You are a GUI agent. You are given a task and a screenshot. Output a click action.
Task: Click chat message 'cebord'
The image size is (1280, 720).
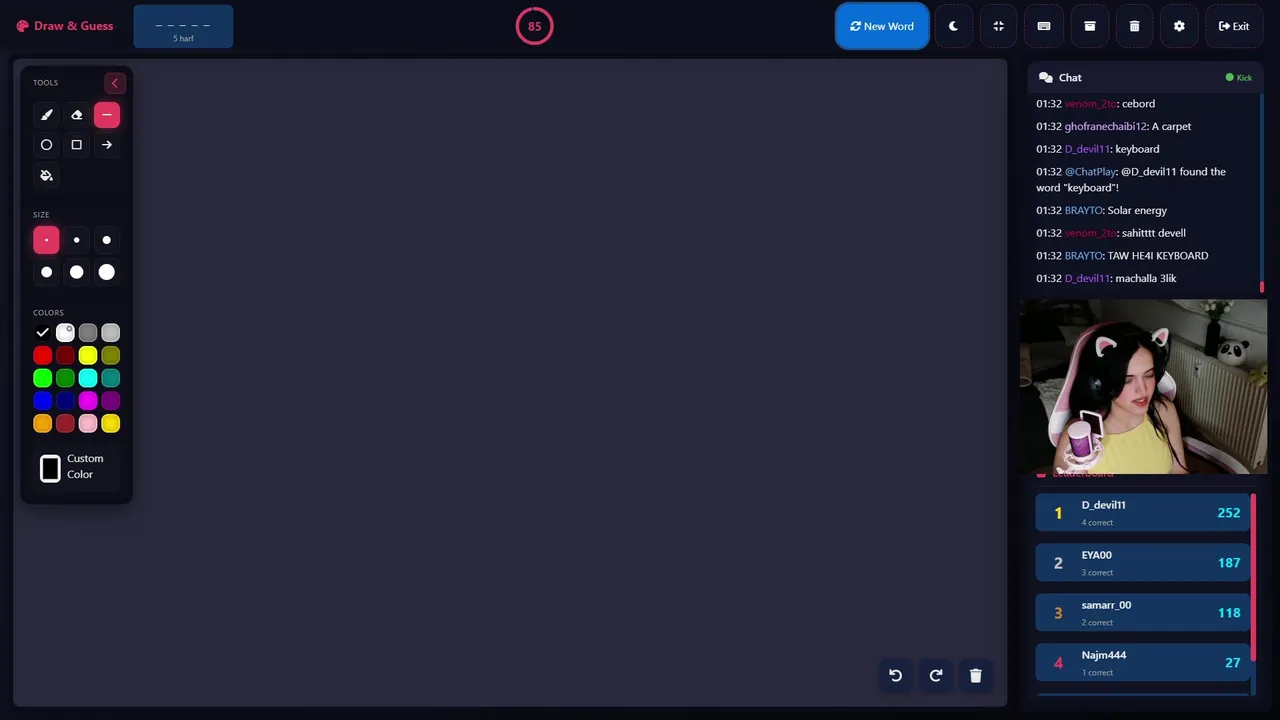1138,104
